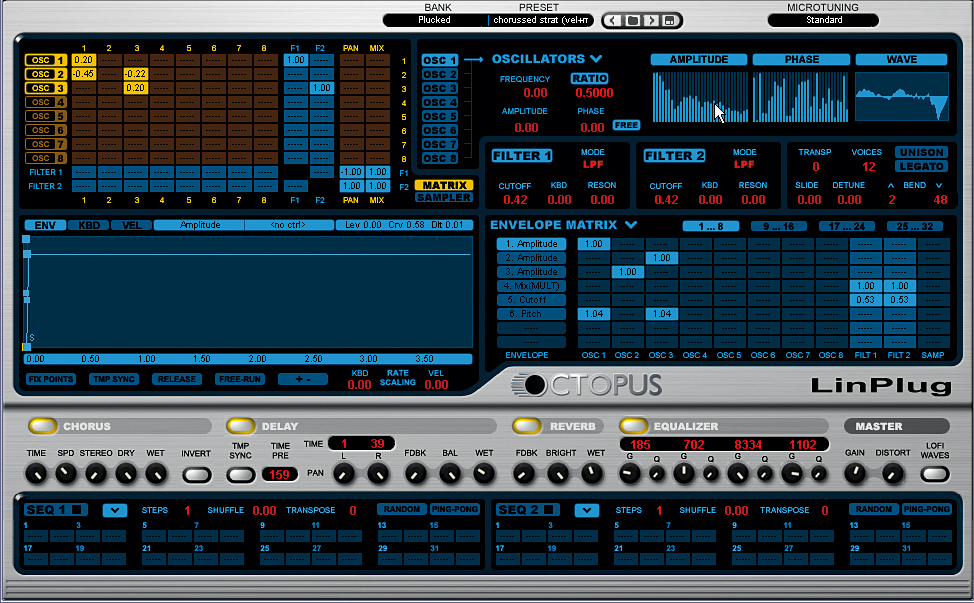Click the bend up value 2
Image resolution: width=974 pixels, height=603 pixels.
coord(891,200)
